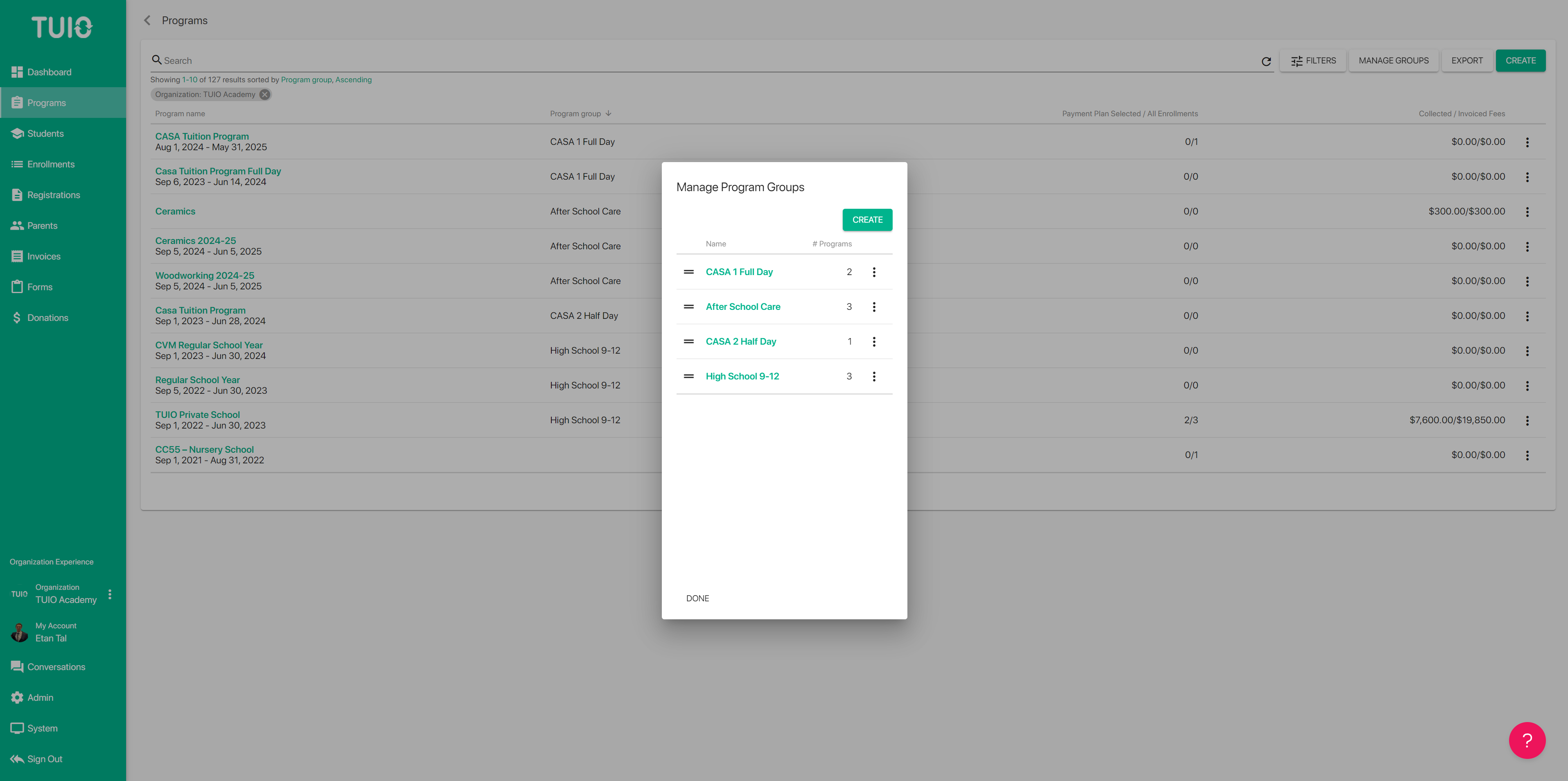The height and width of the screenshot is (781, 1568).
Task: Open the pink help question button
Action: click(1527, 740)
